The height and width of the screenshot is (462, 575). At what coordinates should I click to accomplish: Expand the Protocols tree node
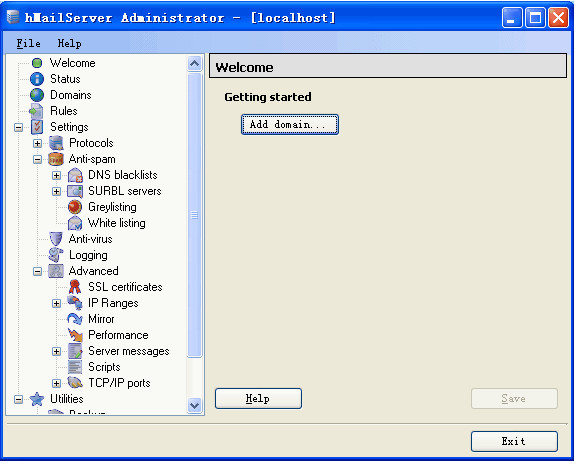(x=37, y=143)
